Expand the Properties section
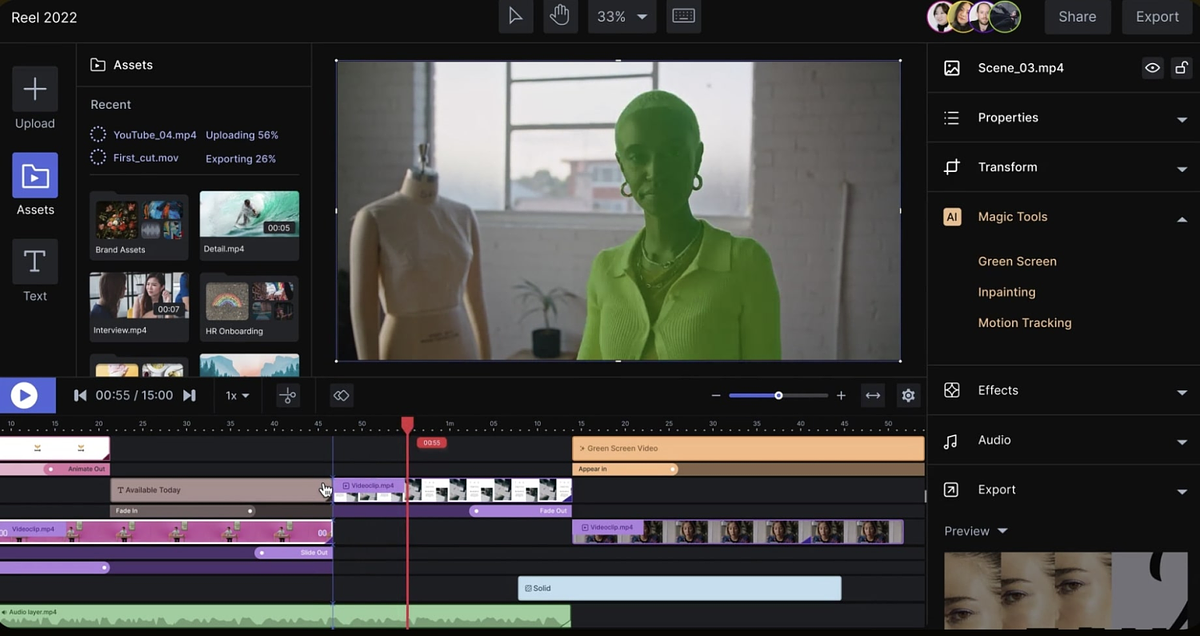The width and height of the screenshot is (1200, 636). [x=1007, y=117]
